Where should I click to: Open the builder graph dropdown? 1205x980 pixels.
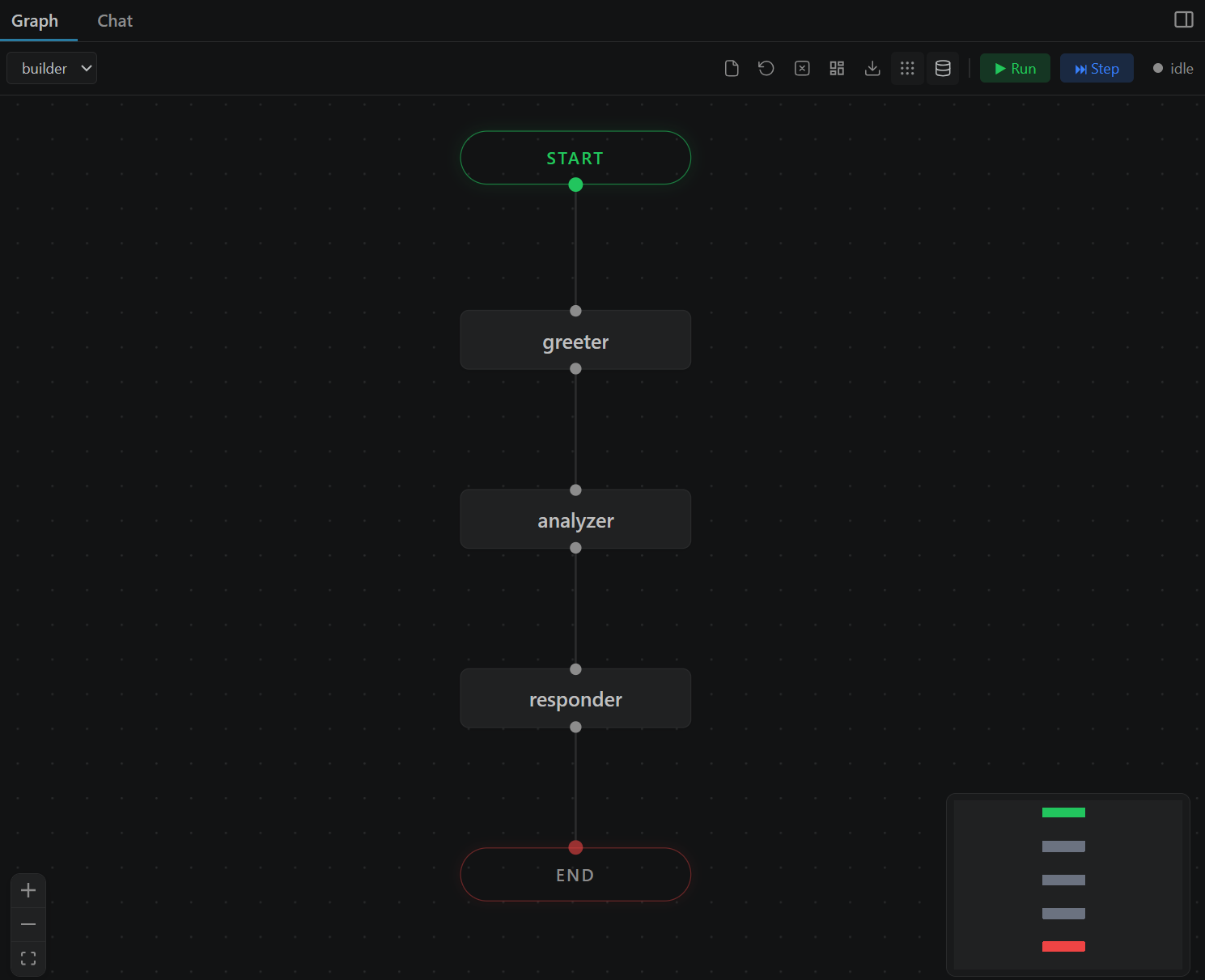click(x=51, y=68)
